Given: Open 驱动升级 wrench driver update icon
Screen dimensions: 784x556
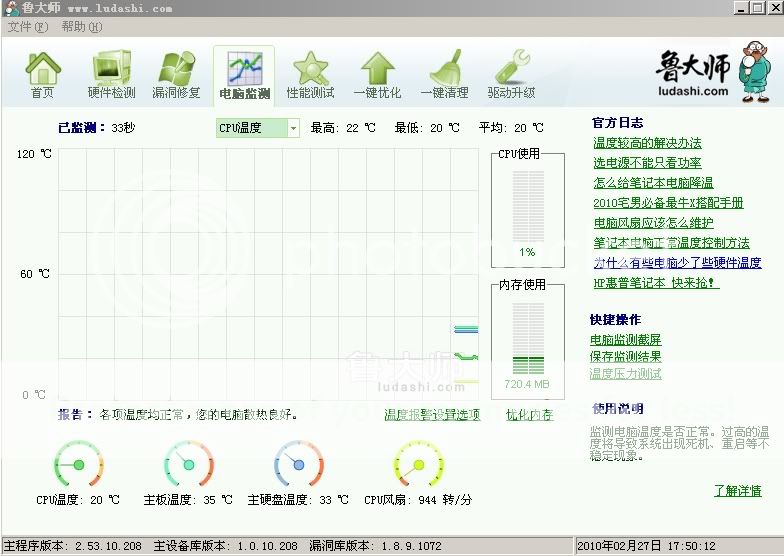Looking at the screenshot, I should (x=511, y=70).
